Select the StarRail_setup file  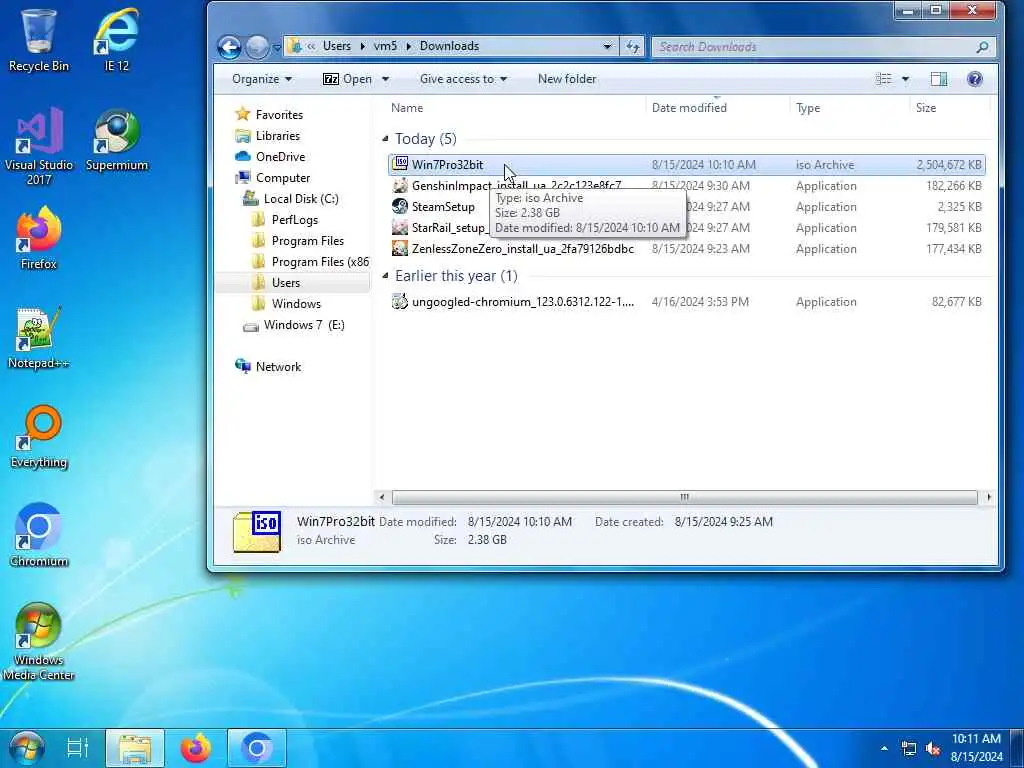tap(686, 227)
